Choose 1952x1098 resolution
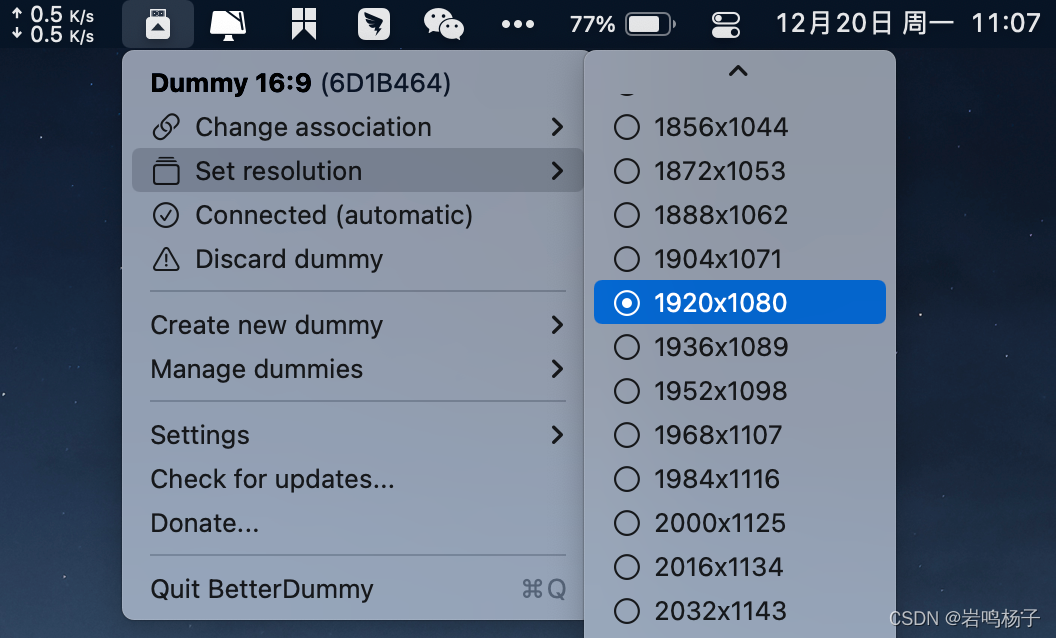The width and height of the screenshot is (1056, 638). pos(739,391)
